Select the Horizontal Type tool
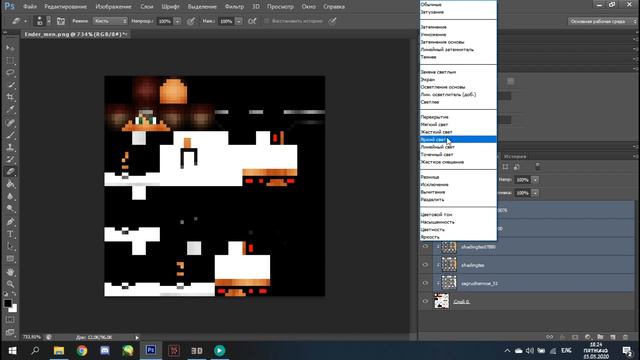 (x=10, y=234)
